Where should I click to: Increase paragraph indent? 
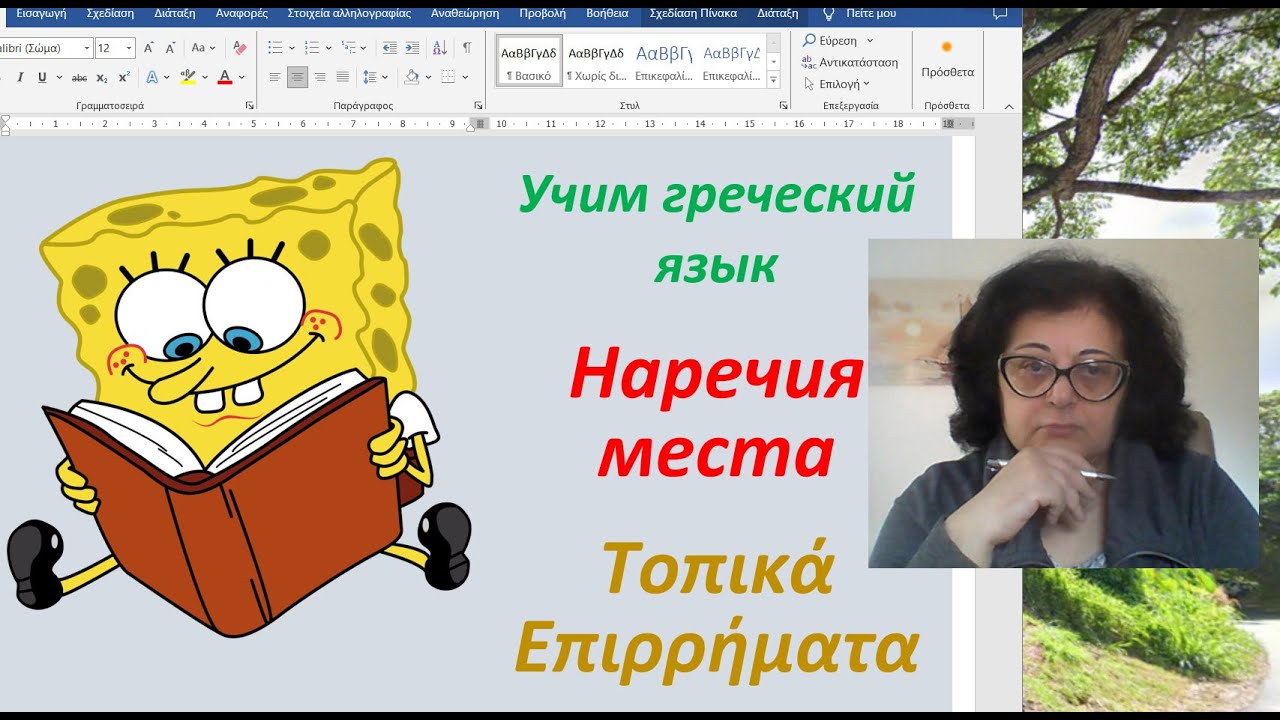coord(412,48)
